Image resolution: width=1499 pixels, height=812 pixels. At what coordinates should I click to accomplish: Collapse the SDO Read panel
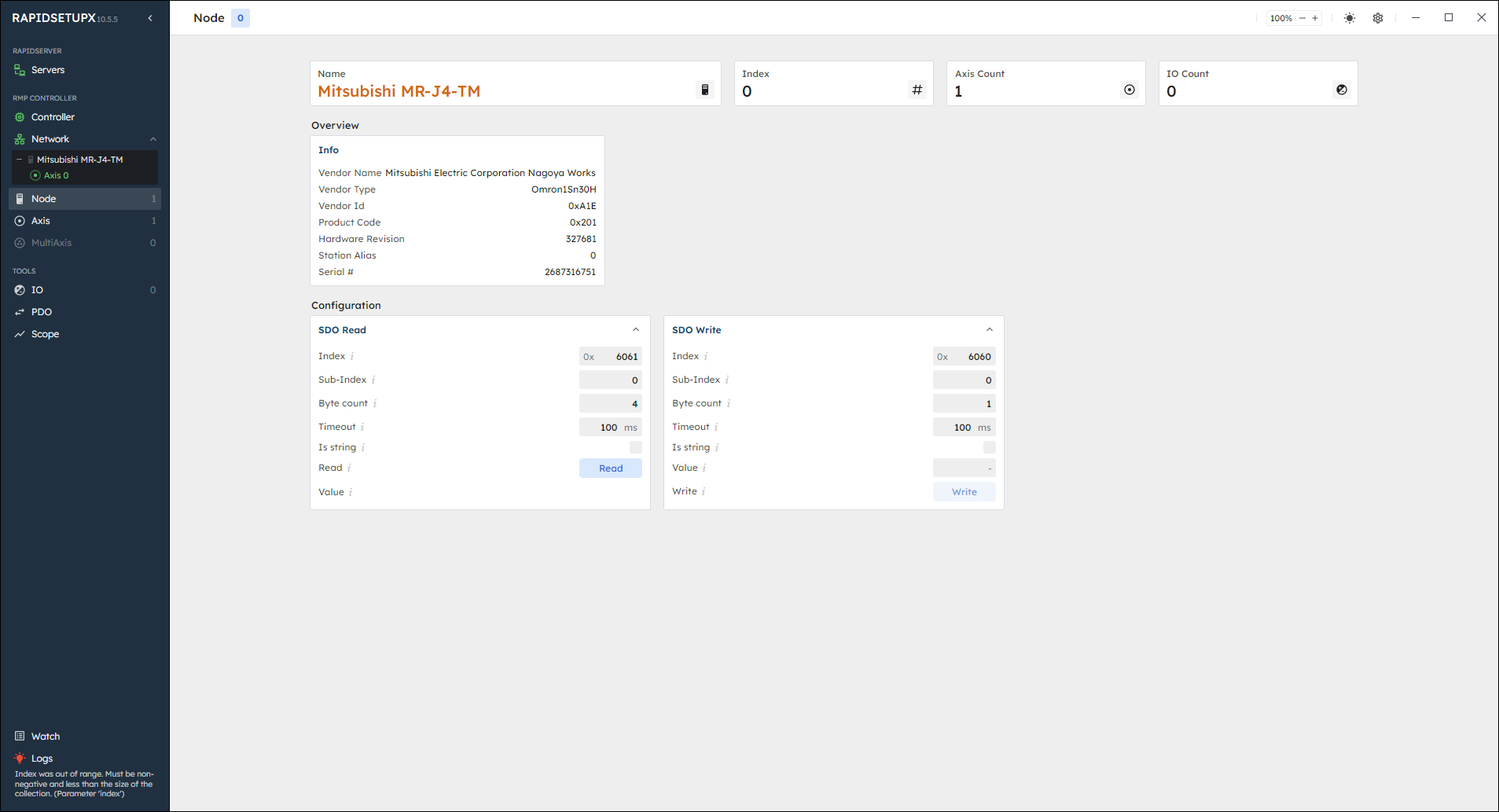636,330
